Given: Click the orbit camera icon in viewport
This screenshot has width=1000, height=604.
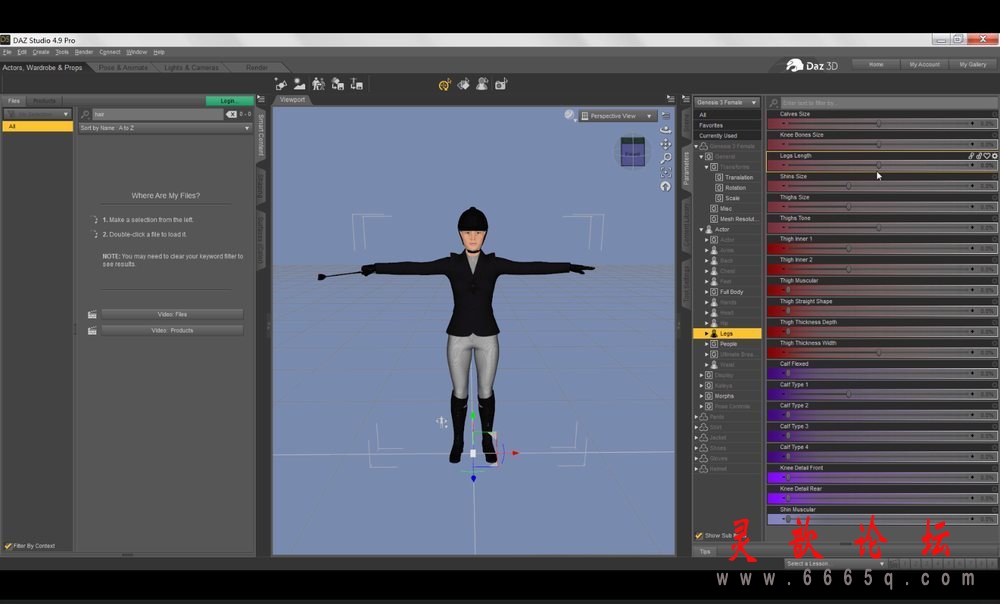Looking at the screenshot, I should coord(665,129).
